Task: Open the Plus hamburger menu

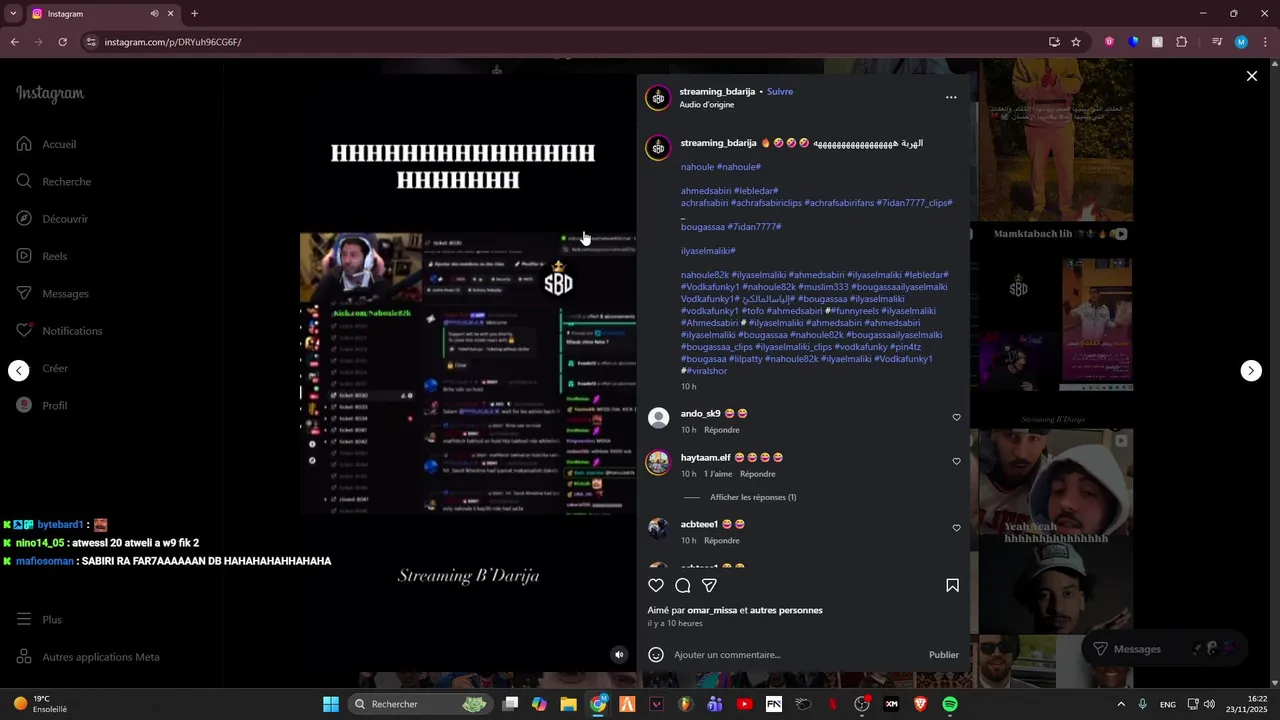Action: coord(39,619)
